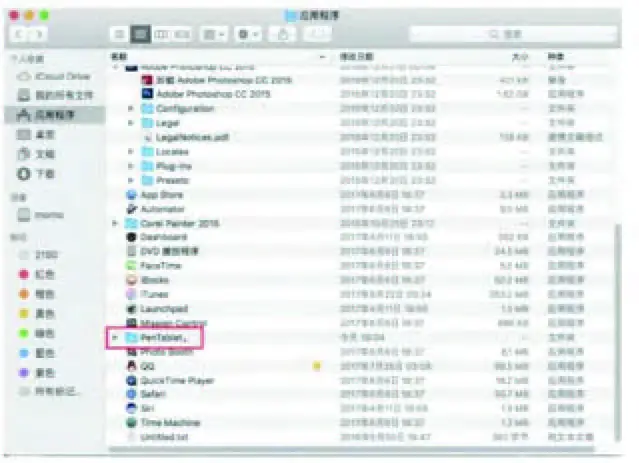
Task: Sort by the 修改日期 column header
Action: pos(357,57)
